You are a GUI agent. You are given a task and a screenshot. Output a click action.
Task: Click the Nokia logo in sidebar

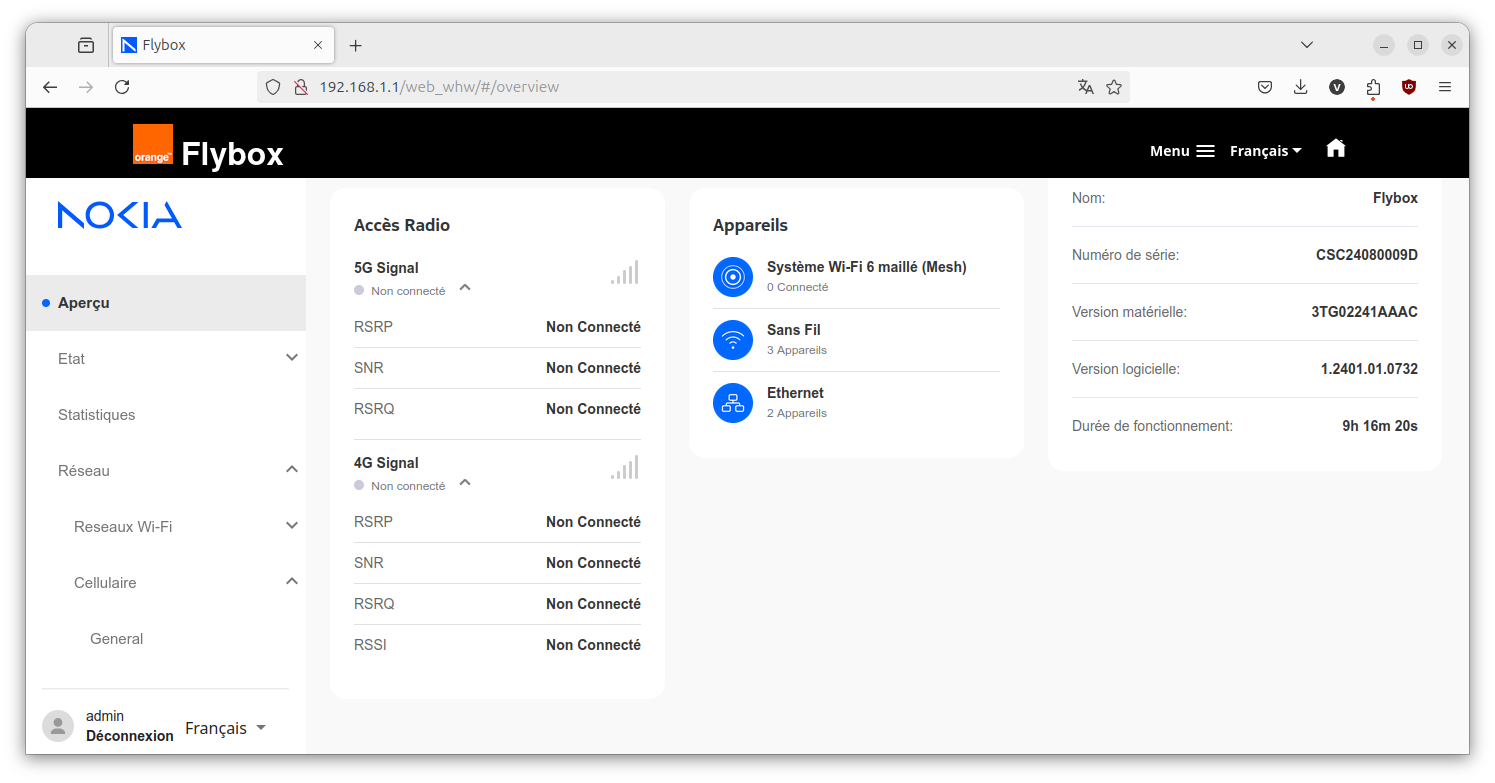[120, 215]
